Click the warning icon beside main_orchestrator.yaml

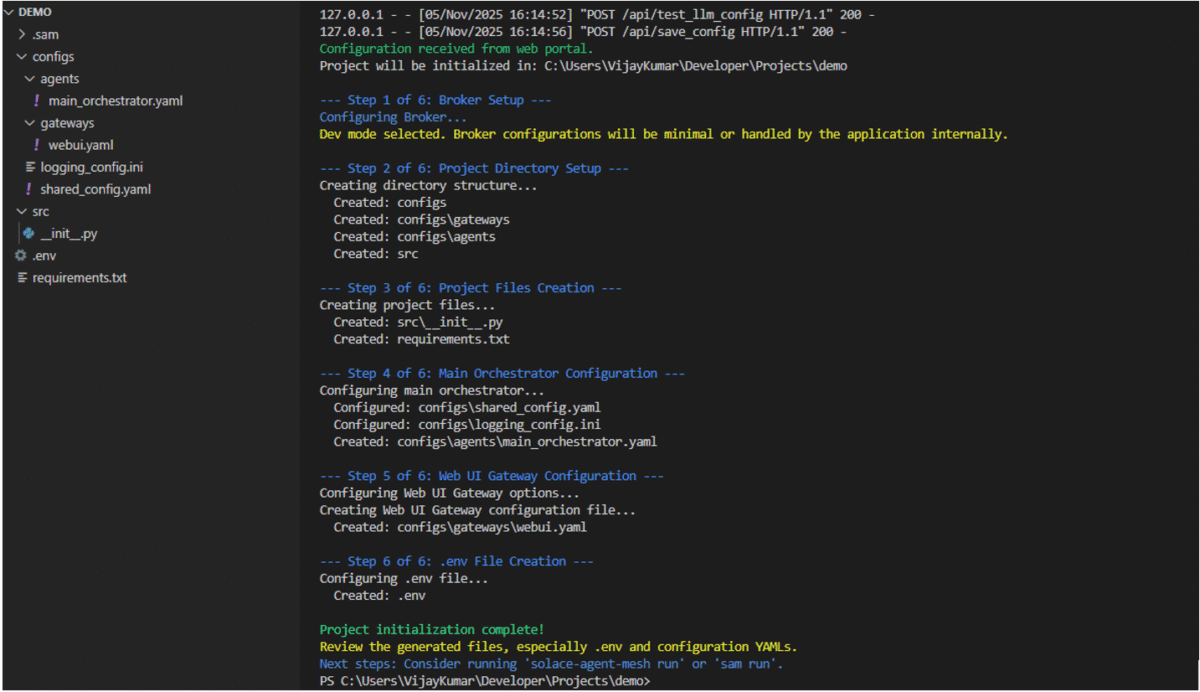(39, 100)
